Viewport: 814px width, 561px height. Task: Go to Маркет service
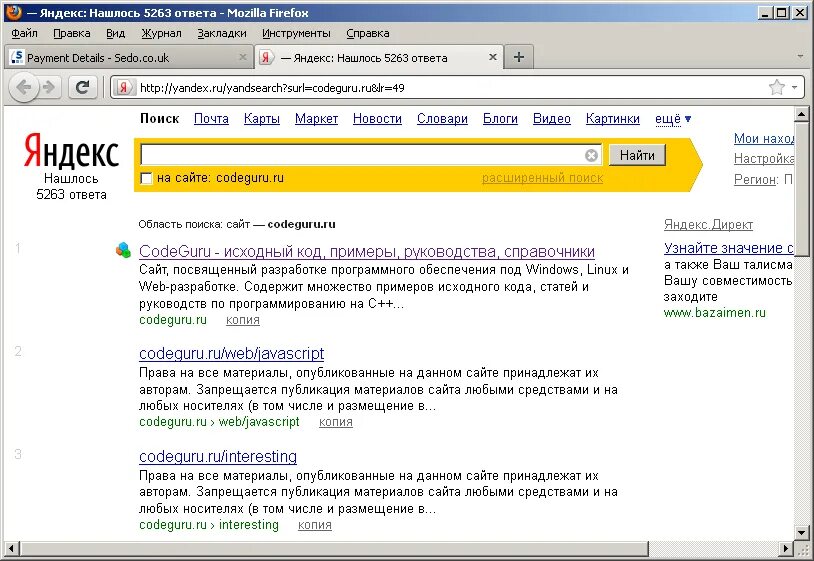tap(316, 119)
